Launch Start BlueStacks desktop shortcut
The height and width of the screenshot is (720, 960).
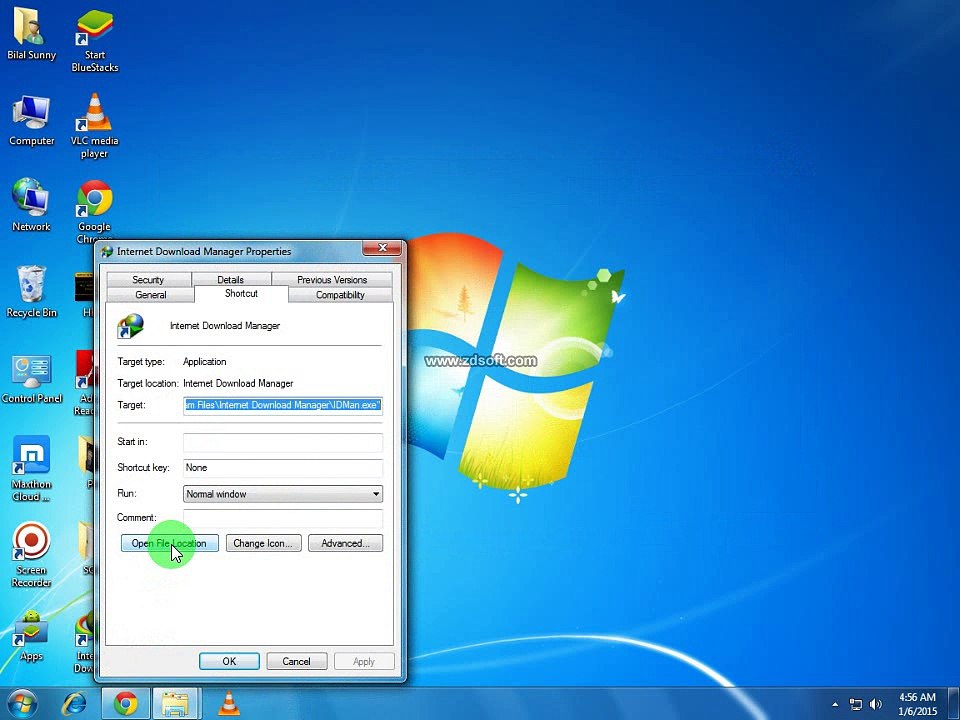(94, 40)
